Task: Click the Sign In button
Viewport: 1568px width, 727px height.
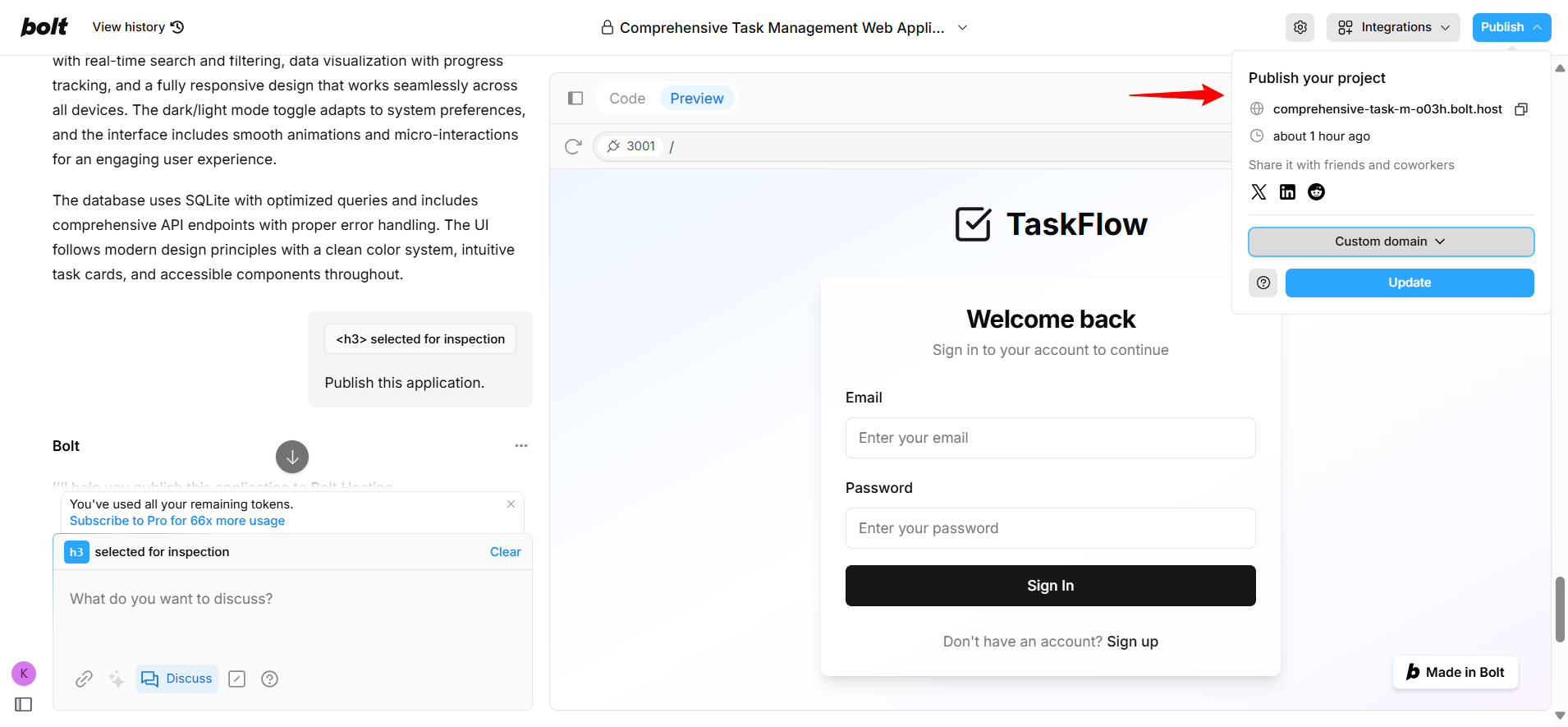Action: (1050, 586)
